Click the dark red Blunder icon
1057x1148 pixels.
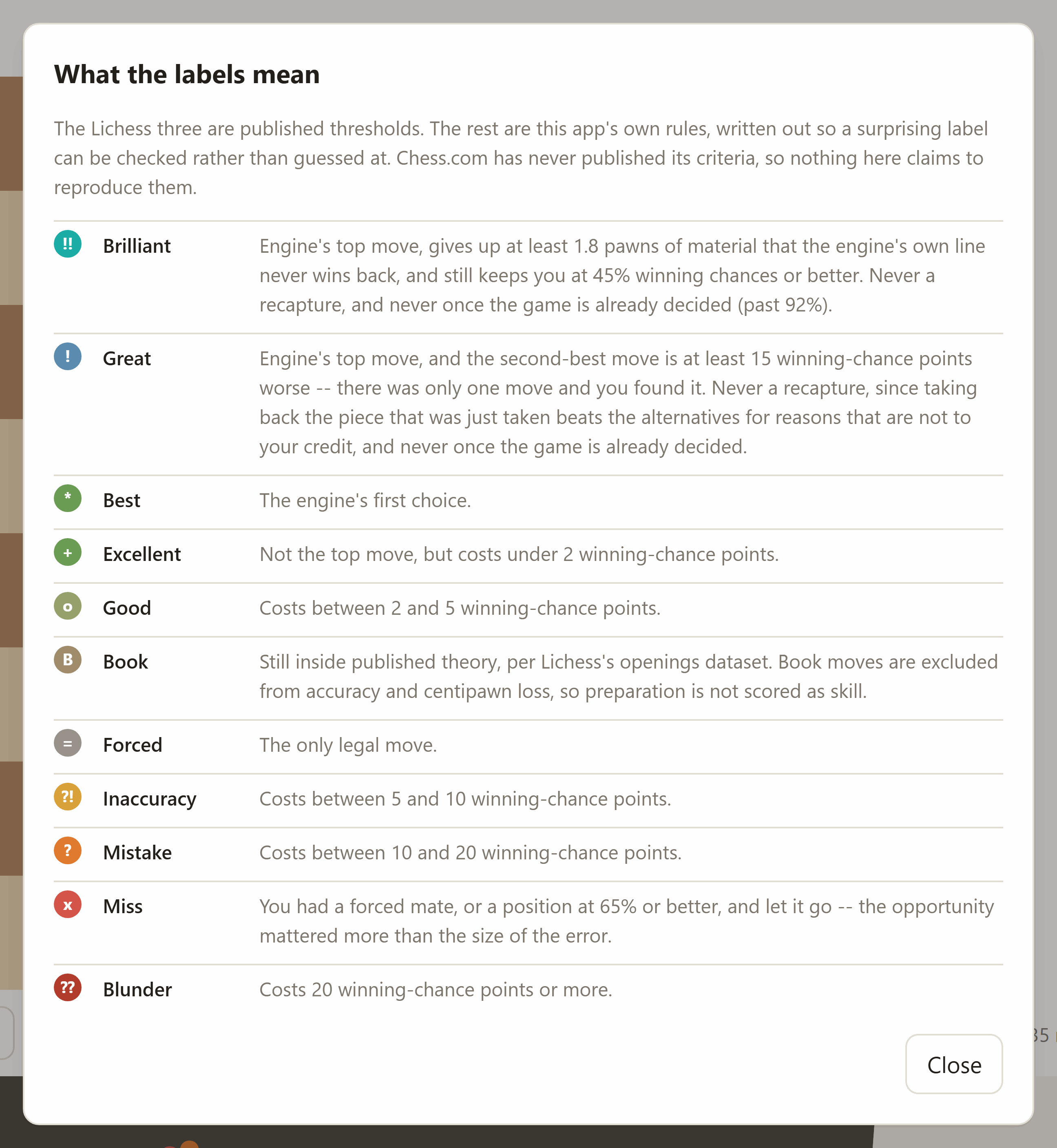click(68, 988)
